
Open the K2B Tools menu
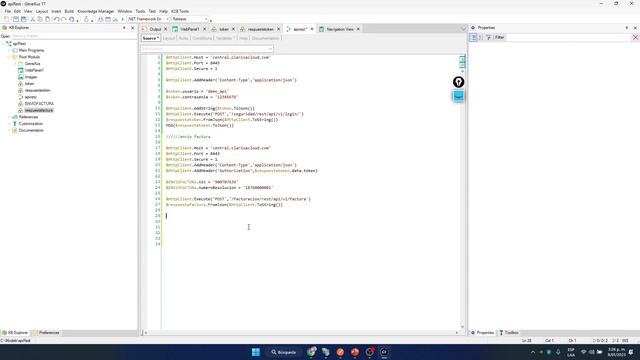point(180,11)
